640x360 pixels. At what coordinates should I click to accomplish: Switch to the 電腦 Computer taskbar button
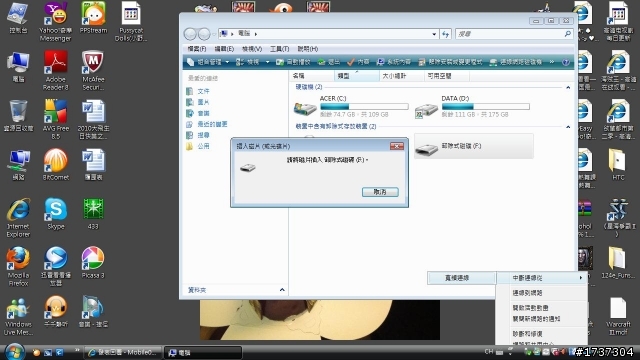pos(203,352)
